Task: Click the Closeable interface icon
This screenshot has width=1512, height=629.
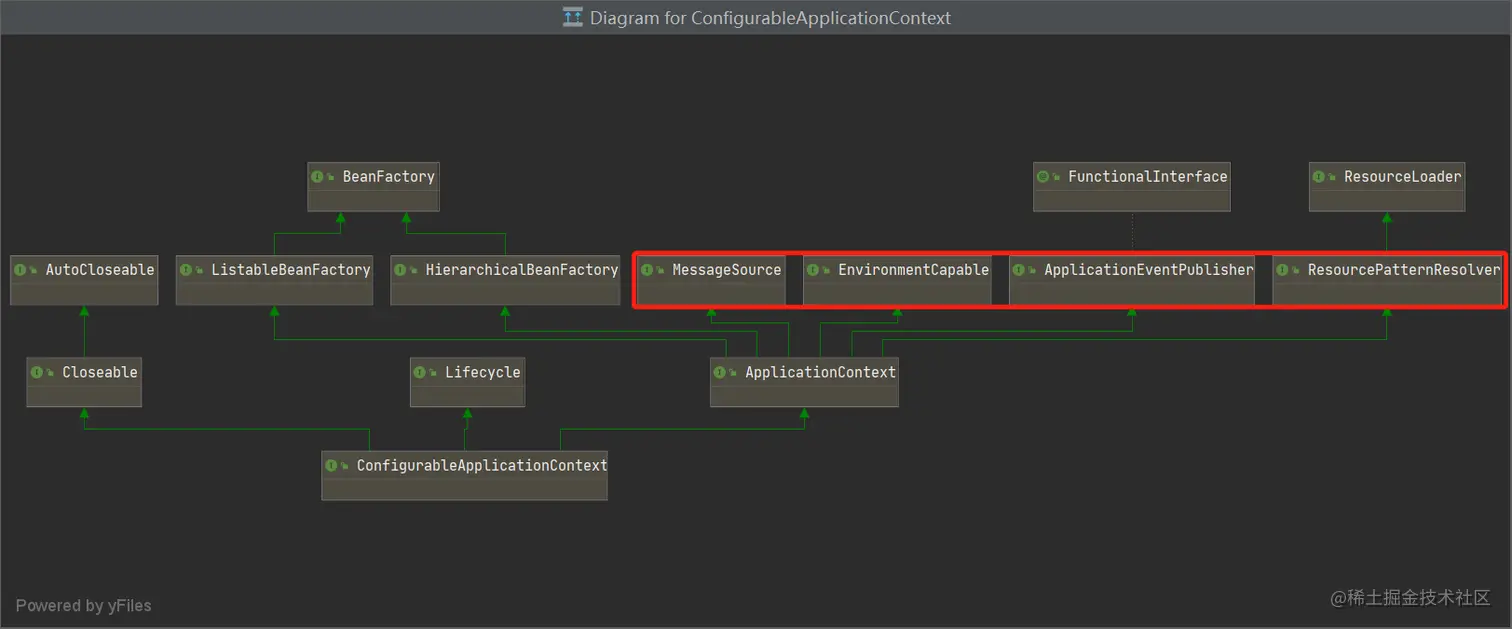Action: click(37, 372)
